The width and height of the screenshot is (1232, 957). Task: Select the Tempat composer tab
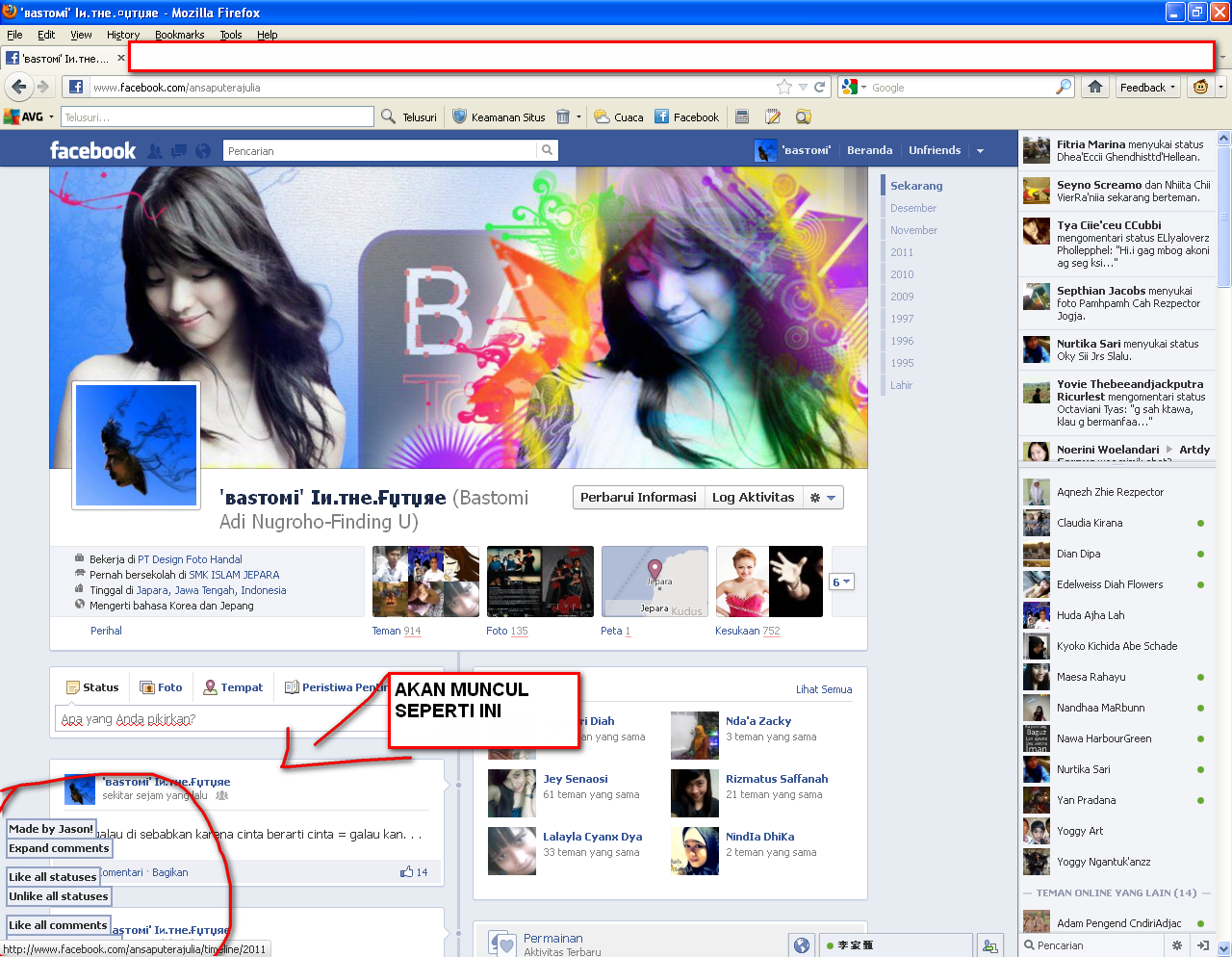click(233, 687)
